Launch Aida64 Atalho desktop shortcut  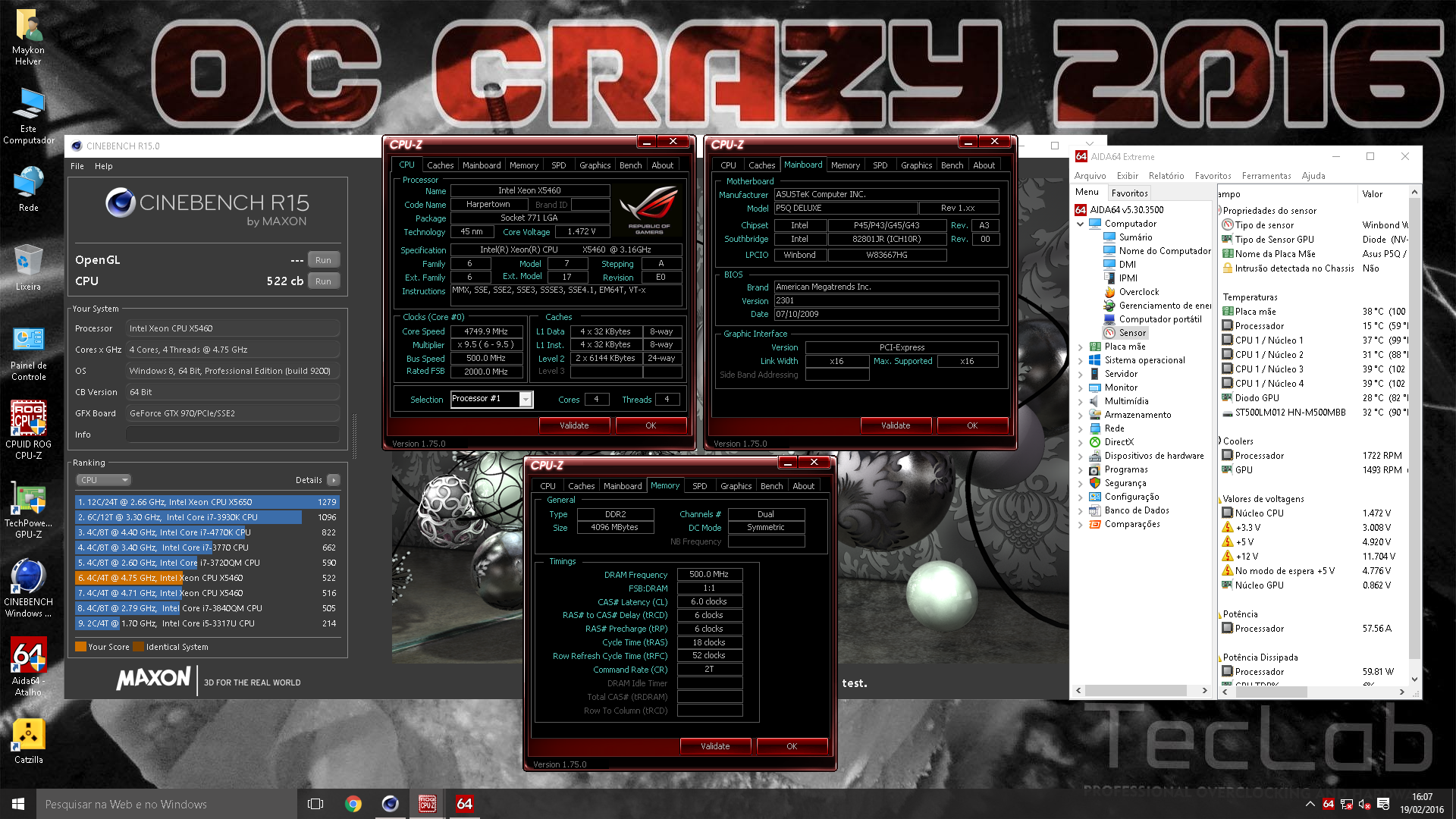(x=28, y=667)
